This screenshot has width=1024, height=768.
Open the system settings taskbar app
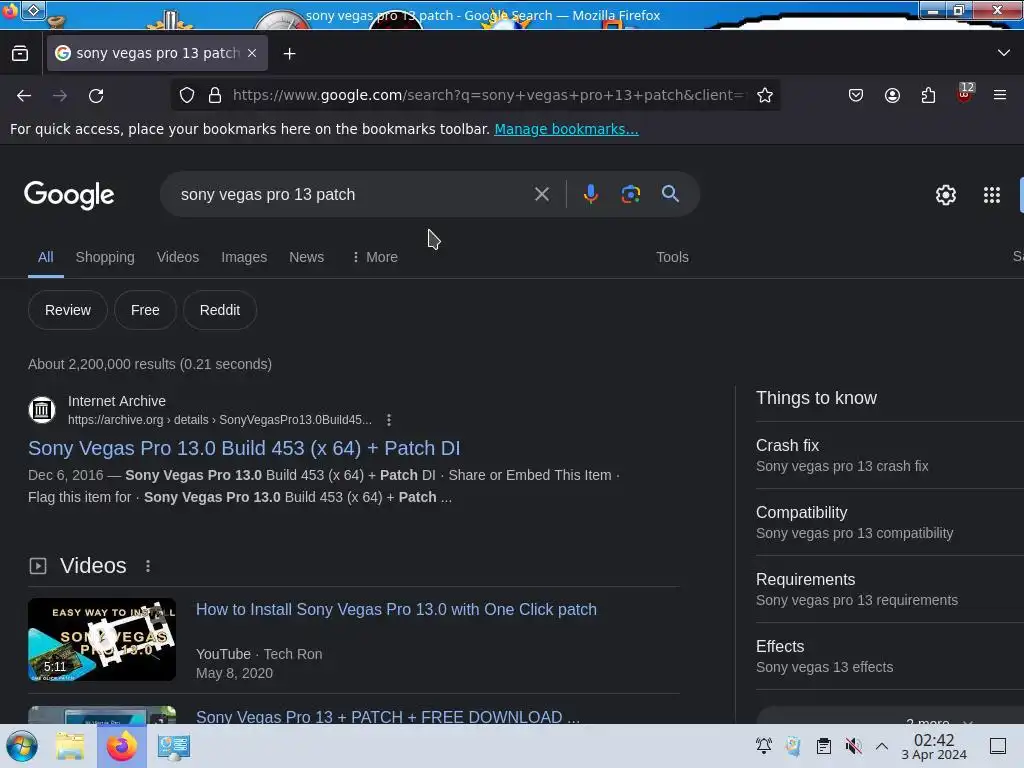tap(174, 746)
